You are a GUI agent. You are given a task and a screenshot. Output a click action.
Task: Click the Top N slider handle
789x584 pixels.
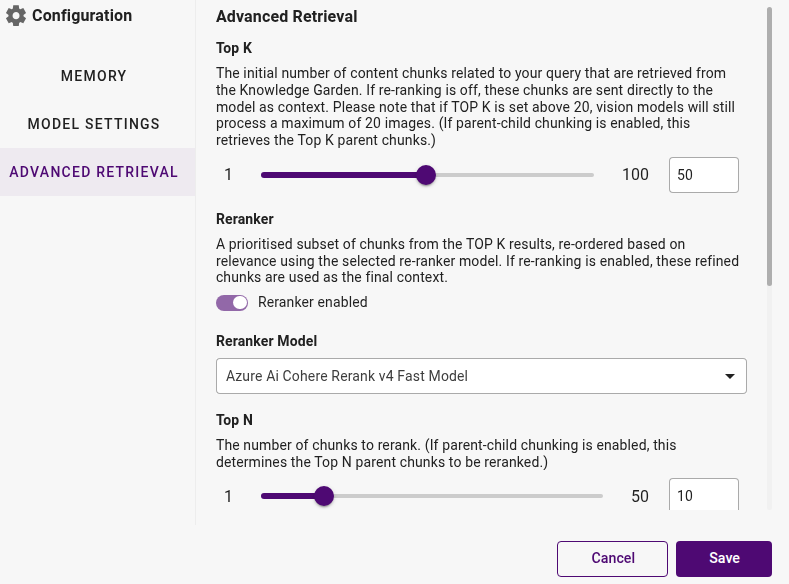(x=324, y=496)
